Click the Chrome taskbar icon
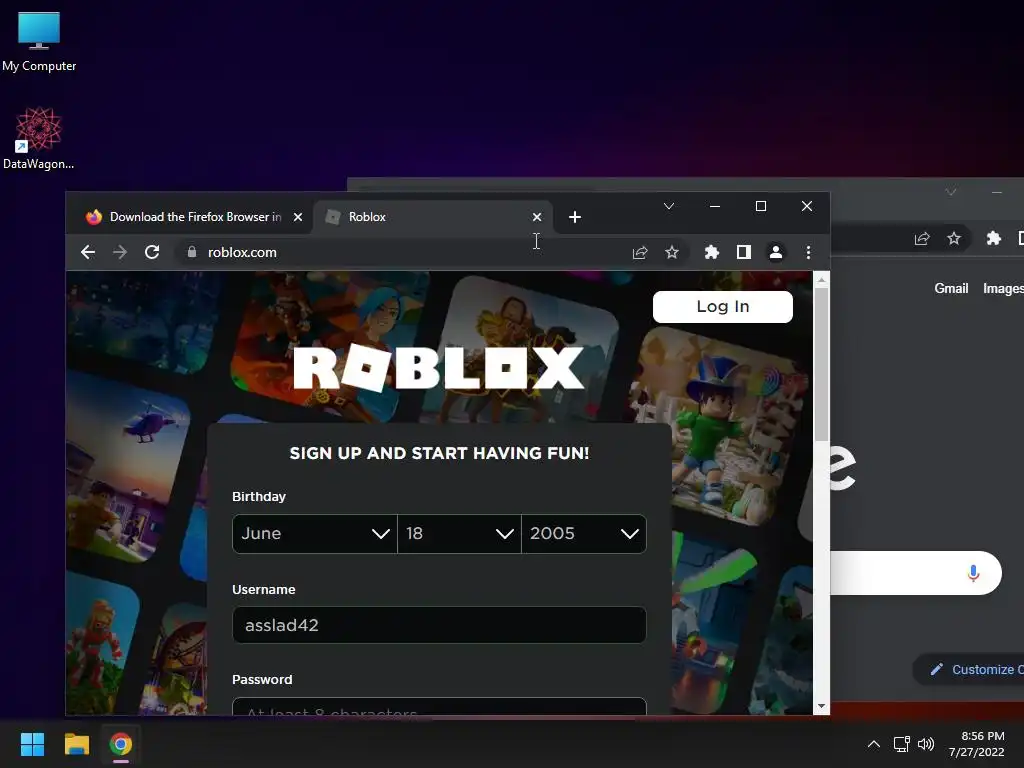This screenshot has height=768, width=1024. (x=121, y=744)
